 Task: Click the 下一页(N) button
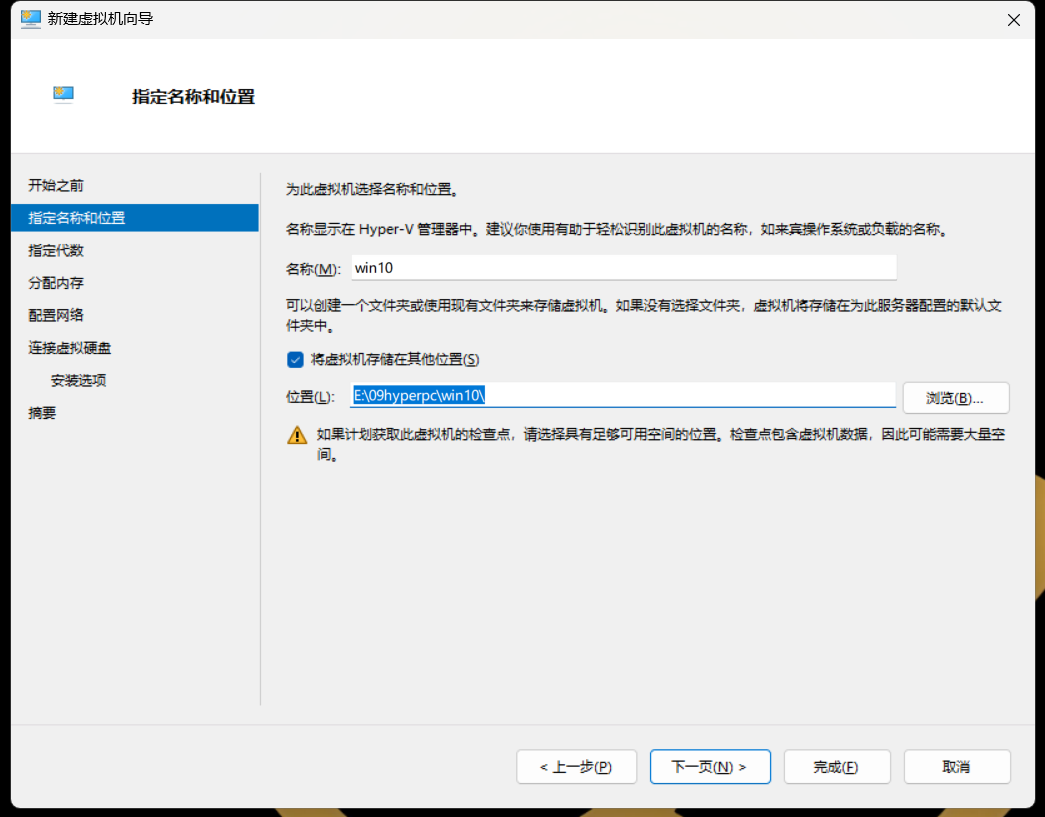click(x=710, y=767)
